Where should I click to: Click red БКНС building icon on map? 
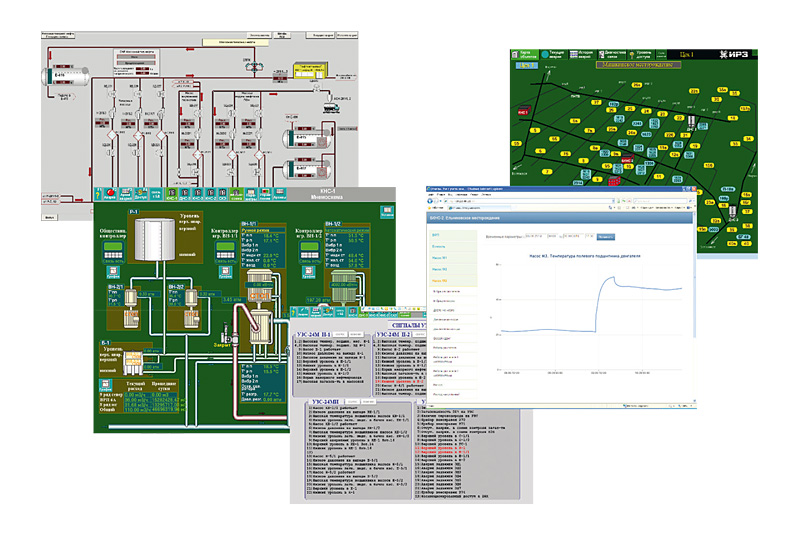pyautogui.click(x=627, y=158)
